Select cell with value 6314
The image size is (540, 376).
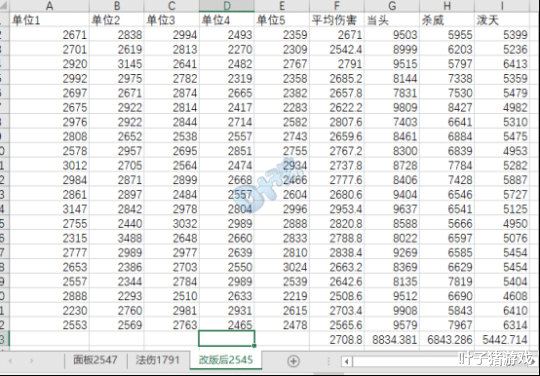click(502, 325)
